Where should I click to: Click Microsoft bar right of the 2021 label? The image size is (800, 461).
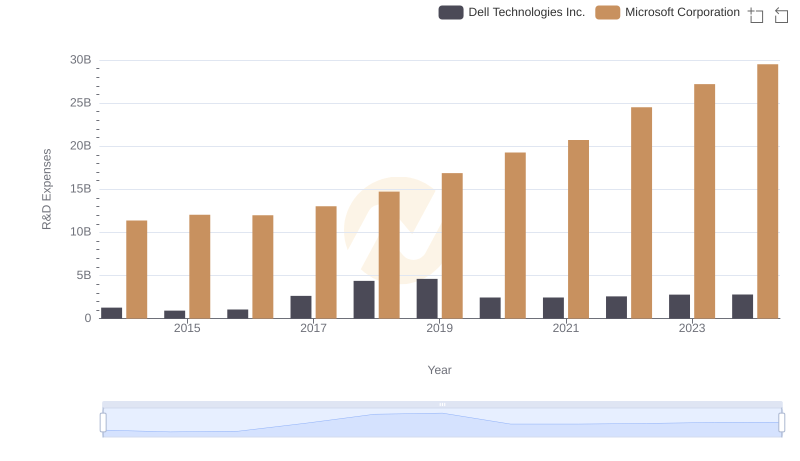pyautogui.click(x=579, y=229)
